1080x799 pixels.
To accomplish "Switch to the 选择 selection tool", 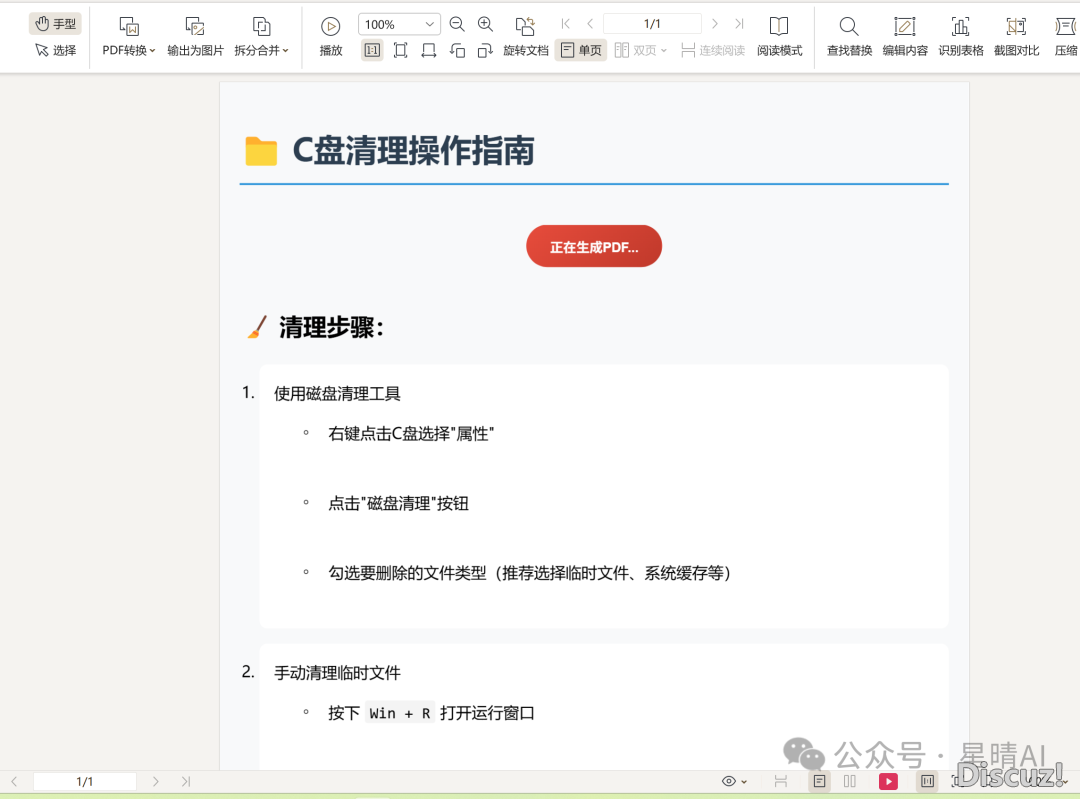I will point(55,50).
